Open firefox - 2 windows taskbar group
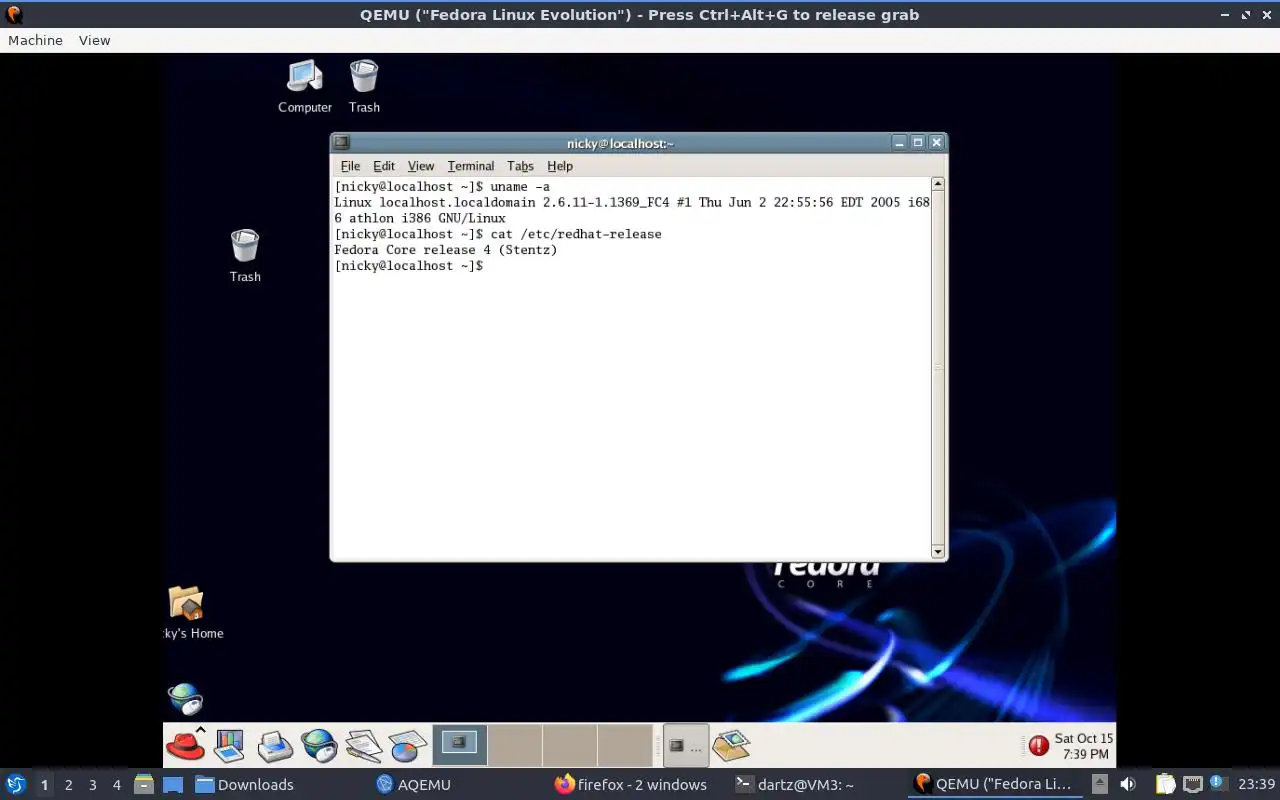This screenshot has width=1280, height=800. tap(631, 784)
